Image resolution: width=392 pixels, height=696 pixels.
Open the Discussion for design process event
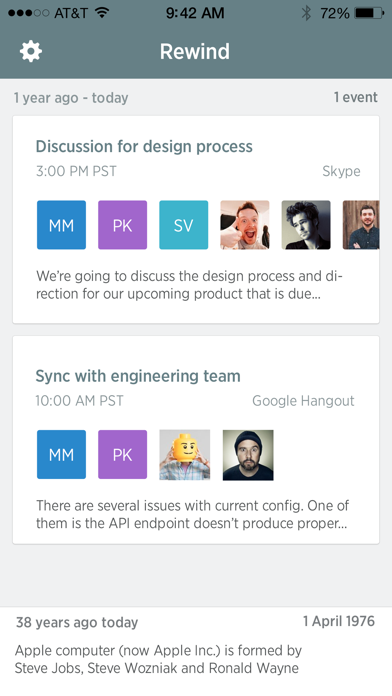click(x=196, y=220)
